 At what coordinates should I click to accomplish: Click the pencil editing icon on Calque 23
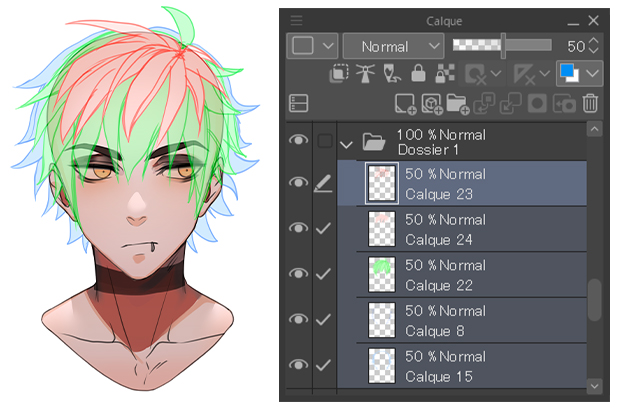[x=323, y=183]
